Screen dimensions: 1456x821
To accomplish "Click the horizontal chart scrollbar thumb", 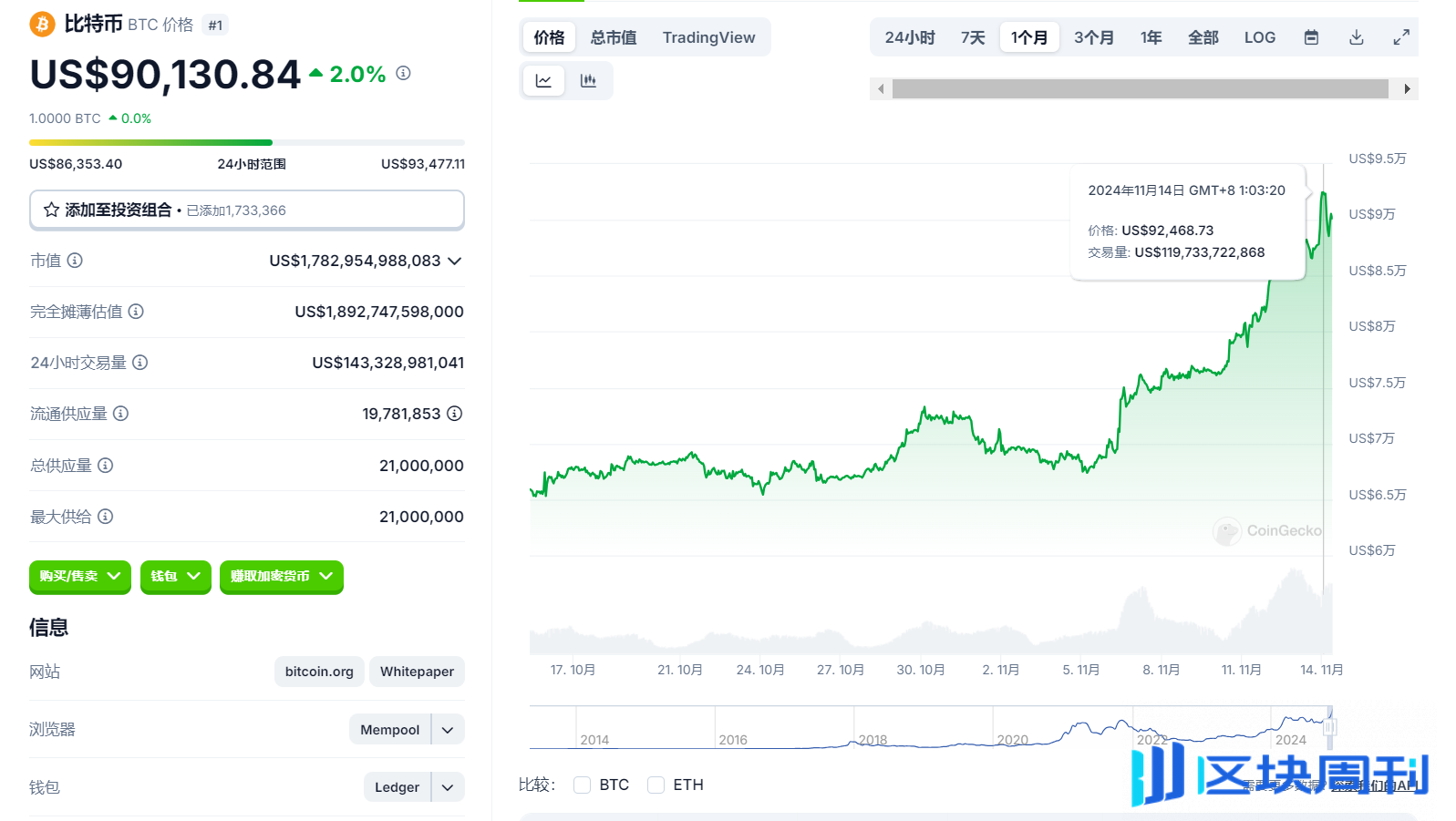I will [x=1140, y=88].
